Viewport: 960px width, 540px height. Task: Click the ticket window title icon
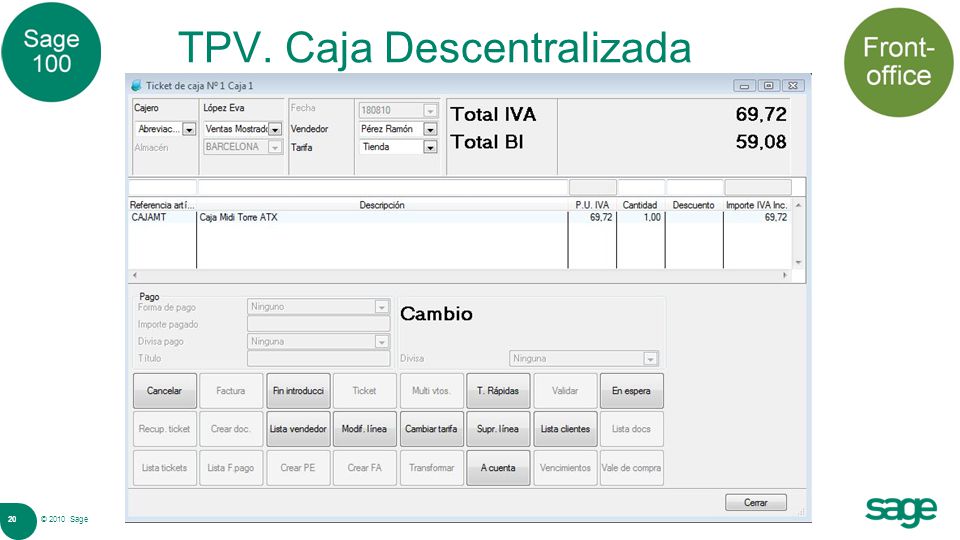[x=136, y=86]
